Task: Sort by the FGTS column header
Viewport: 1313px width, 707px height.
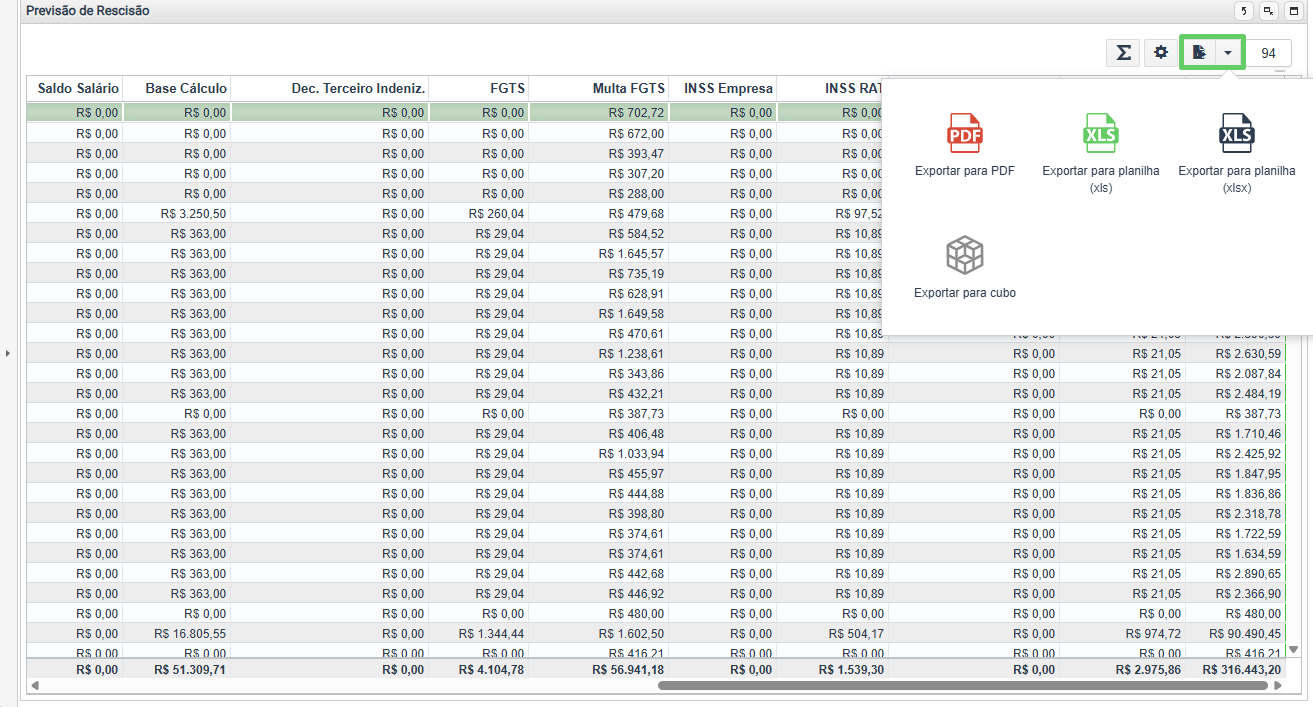Action: (x=479, y=88)
